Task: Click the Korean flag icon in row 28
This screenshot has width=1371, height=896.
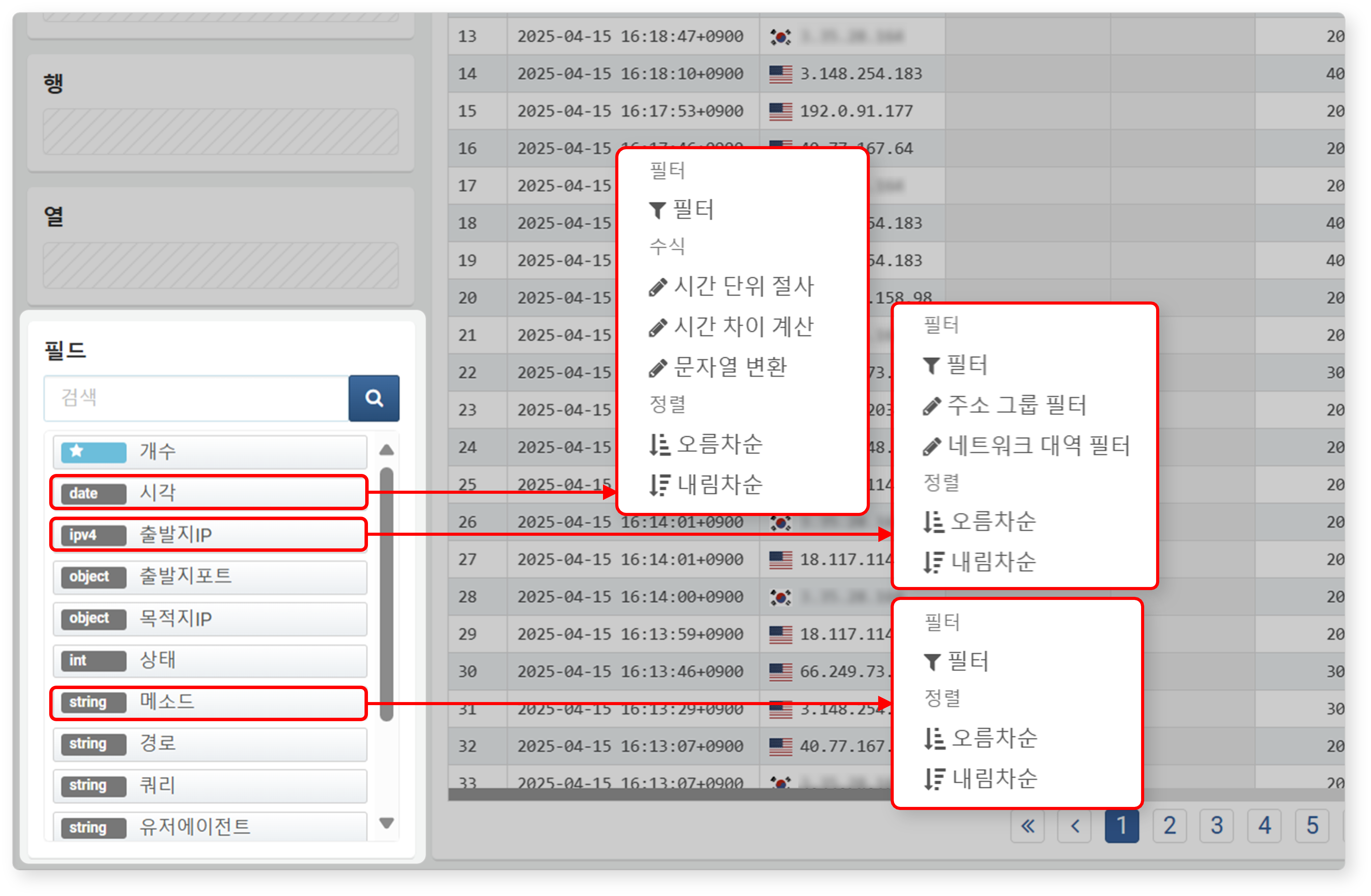Action: [x=781, y=597]
